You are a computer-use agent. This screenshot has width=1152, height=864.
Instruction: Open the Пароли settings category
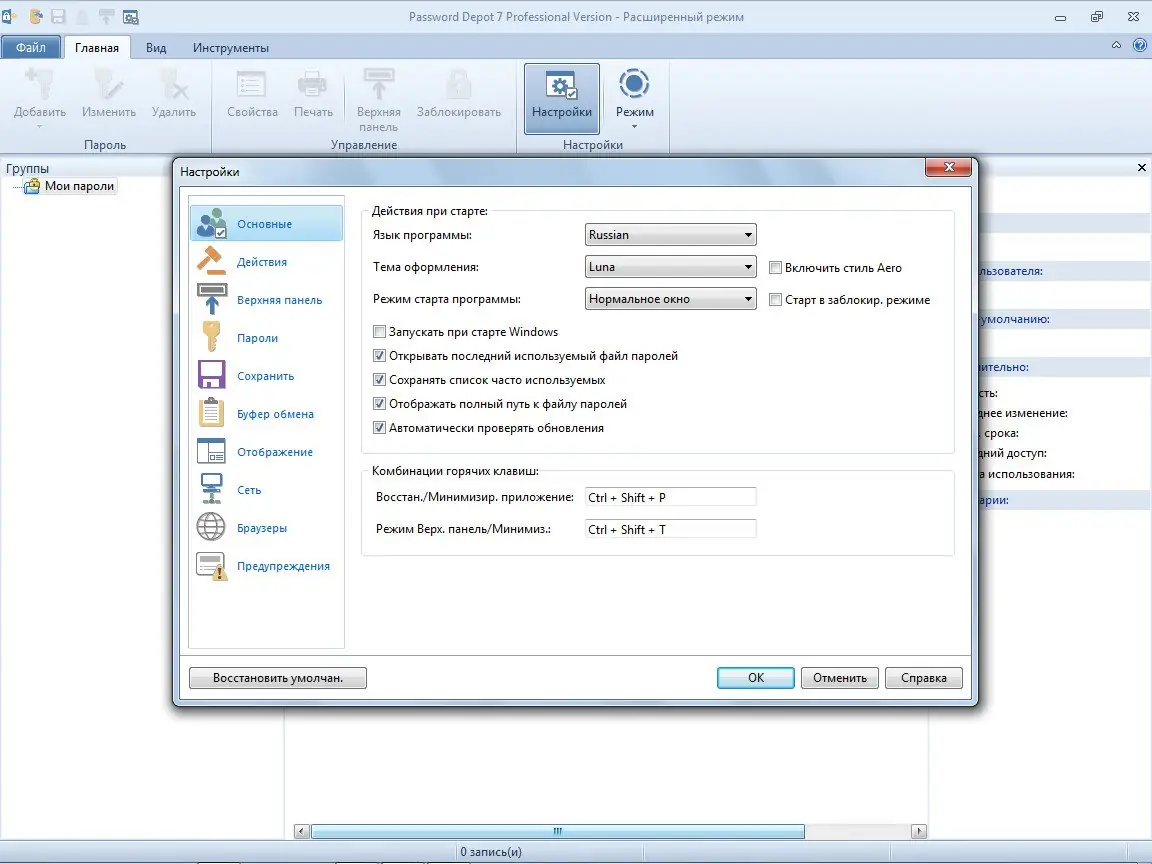267,338
